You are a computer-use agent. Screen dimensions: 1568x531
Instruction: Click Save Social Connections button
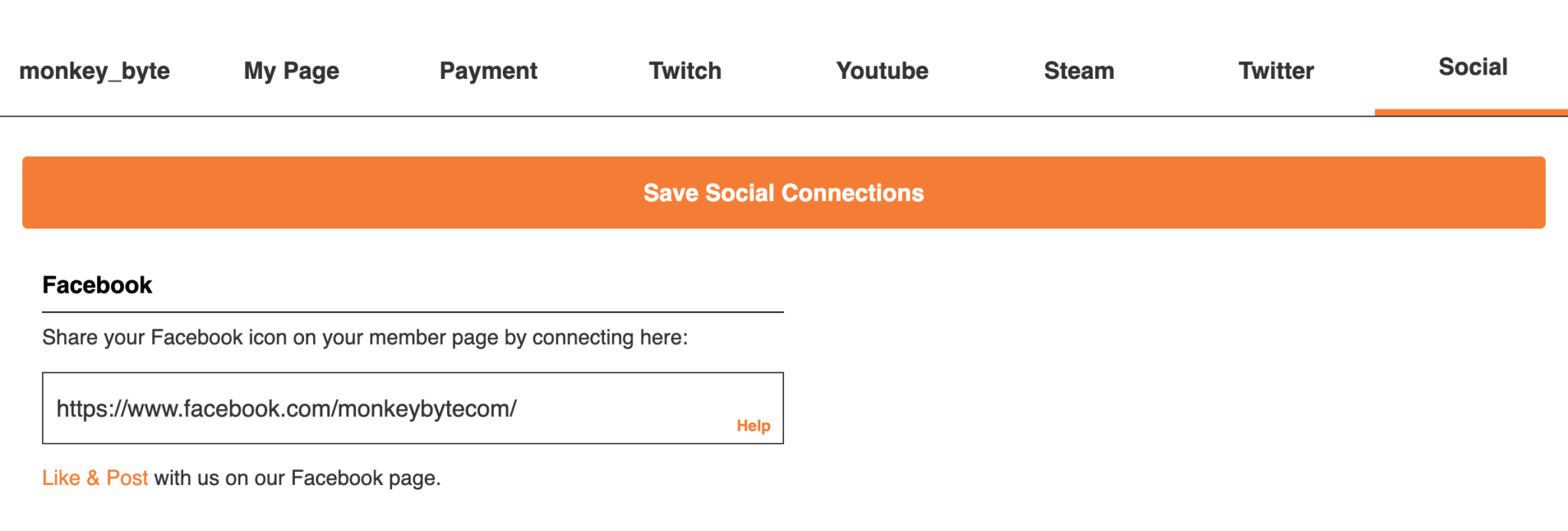tap(784, 192)
